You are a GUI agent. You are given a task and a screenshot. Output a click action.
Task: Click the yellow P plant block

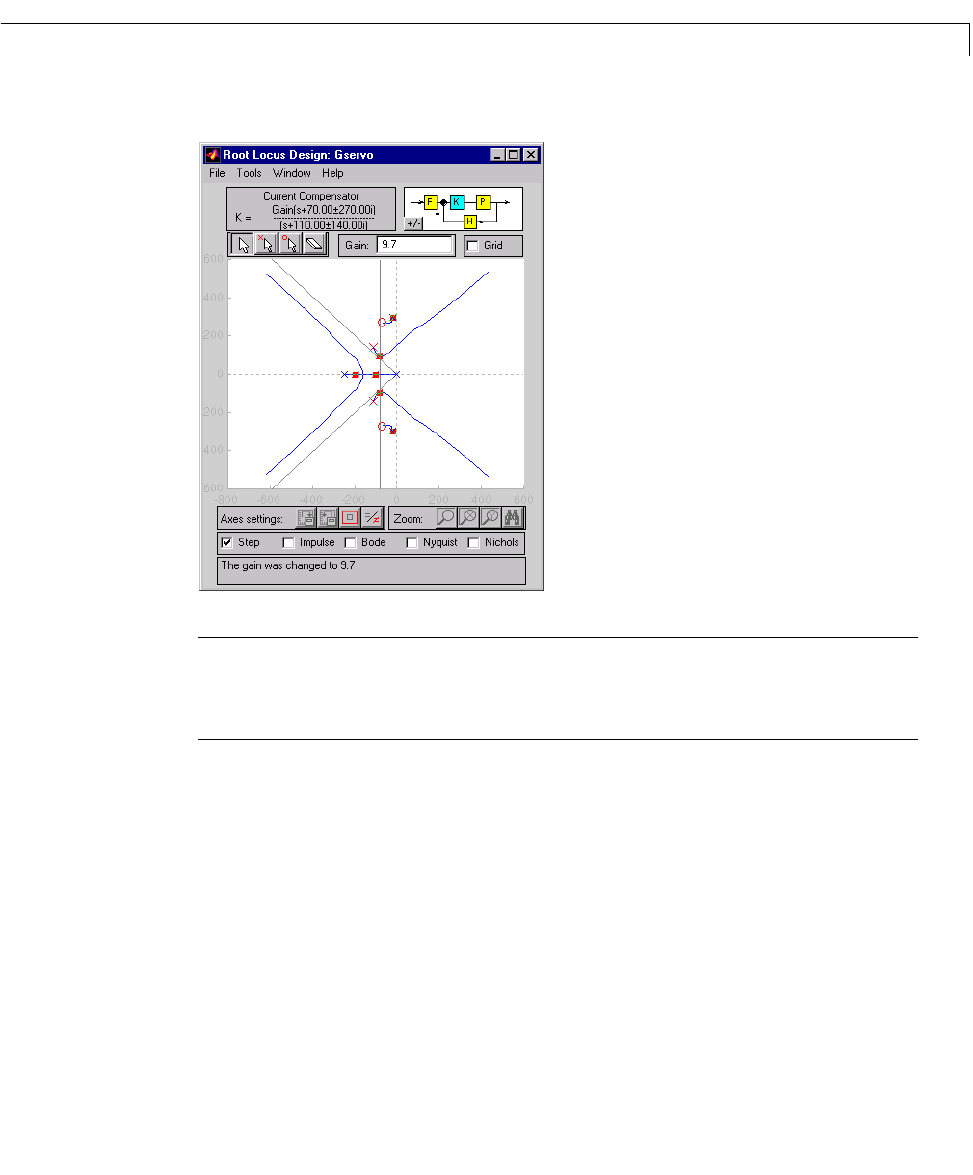pos(483,202)
